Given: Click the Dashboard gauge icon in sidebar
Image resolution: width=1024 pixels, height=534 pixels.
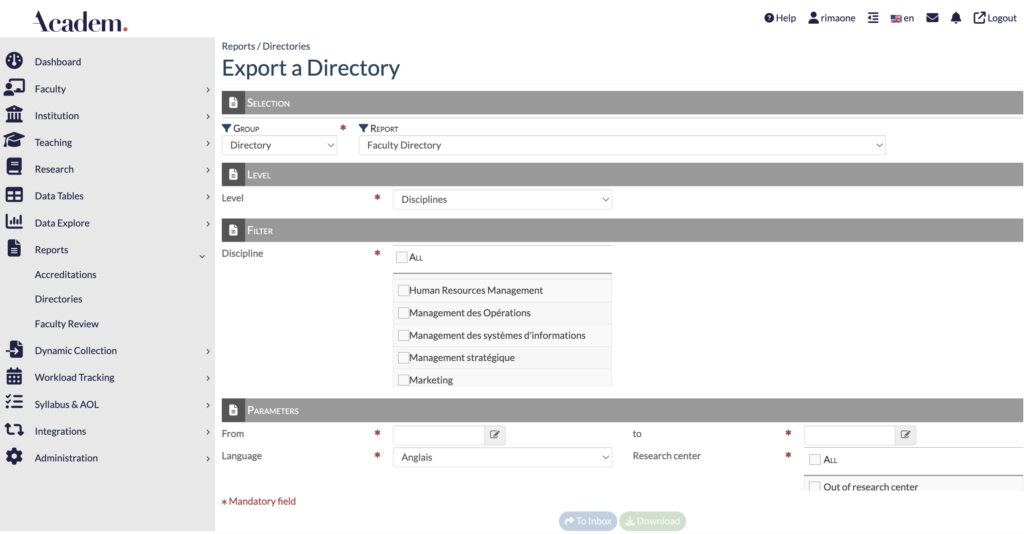Looking at the screenshot, I should click(x=14, y=61).
